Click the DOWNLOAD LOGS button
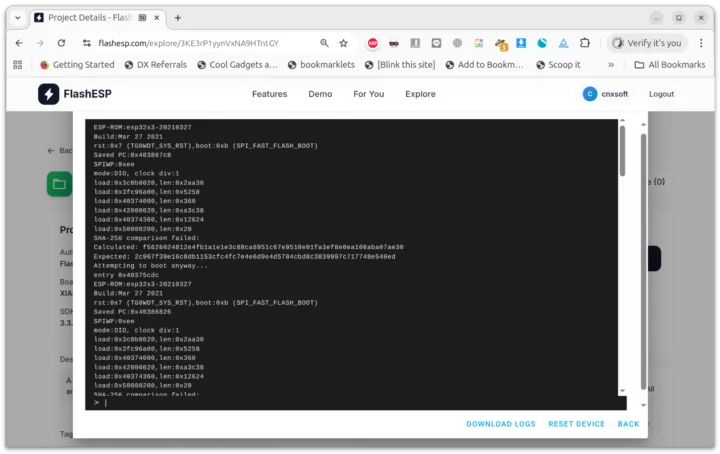The height and width of the screenshot is (454, 720). click(500, 424)
